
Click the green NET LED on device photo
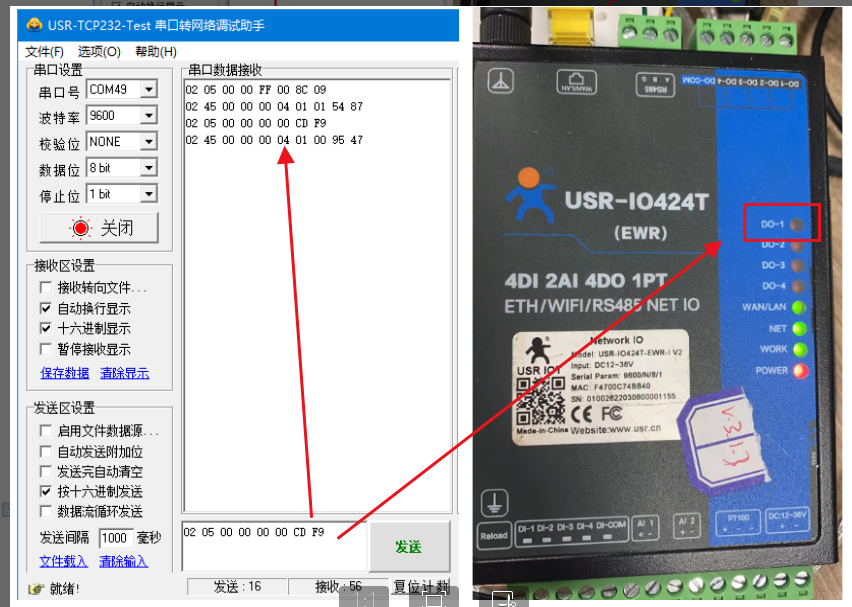[799, 329]
